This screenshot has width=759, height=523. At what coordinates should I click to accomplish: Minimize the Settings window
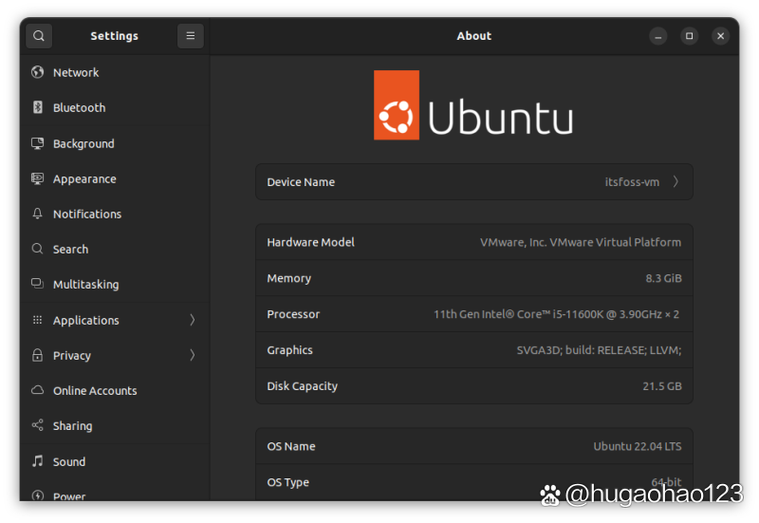point(658,36)
